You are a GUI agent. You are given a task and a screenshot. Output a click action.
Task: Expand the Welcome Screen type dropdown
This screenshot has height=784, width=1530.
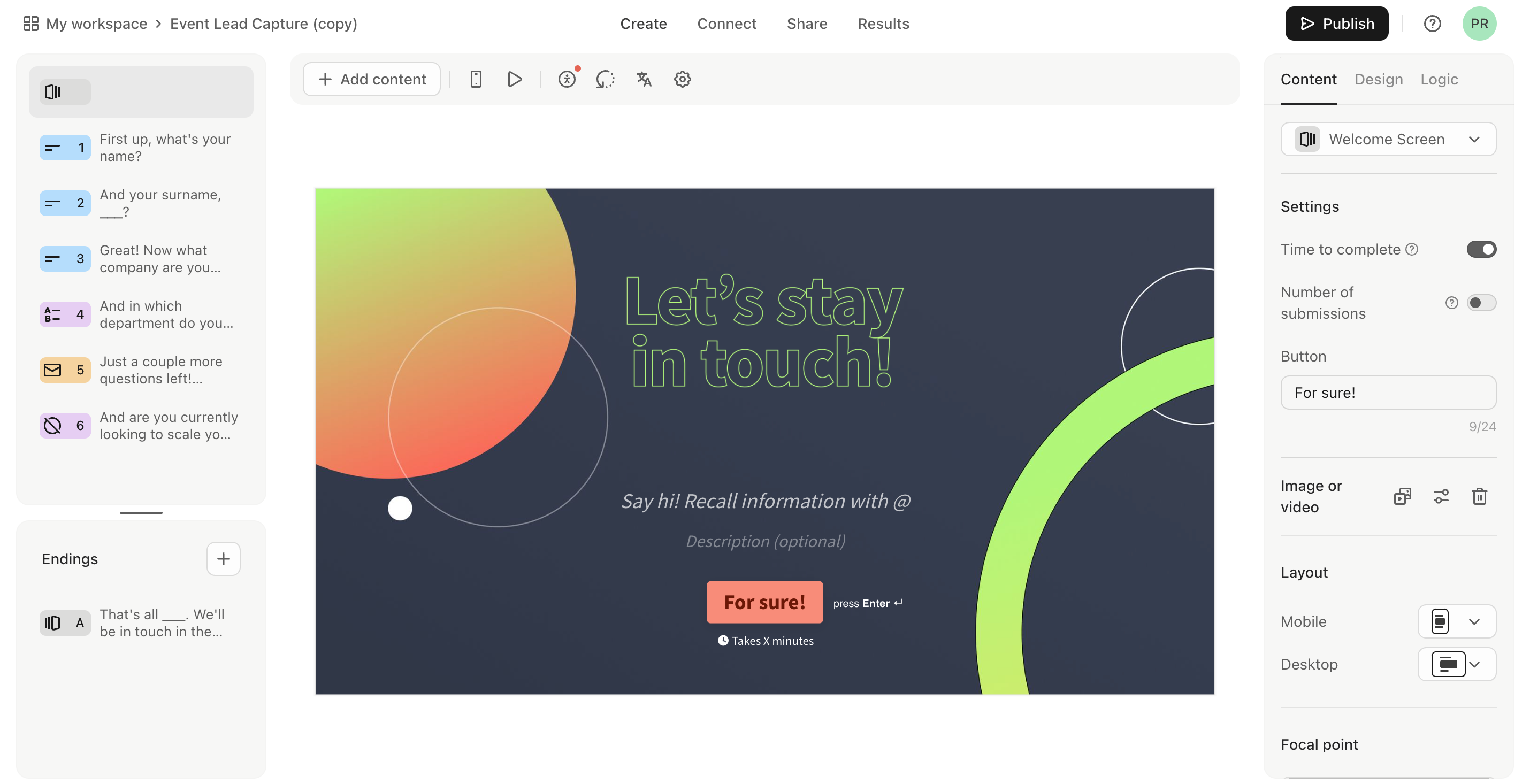[1388, 139]
